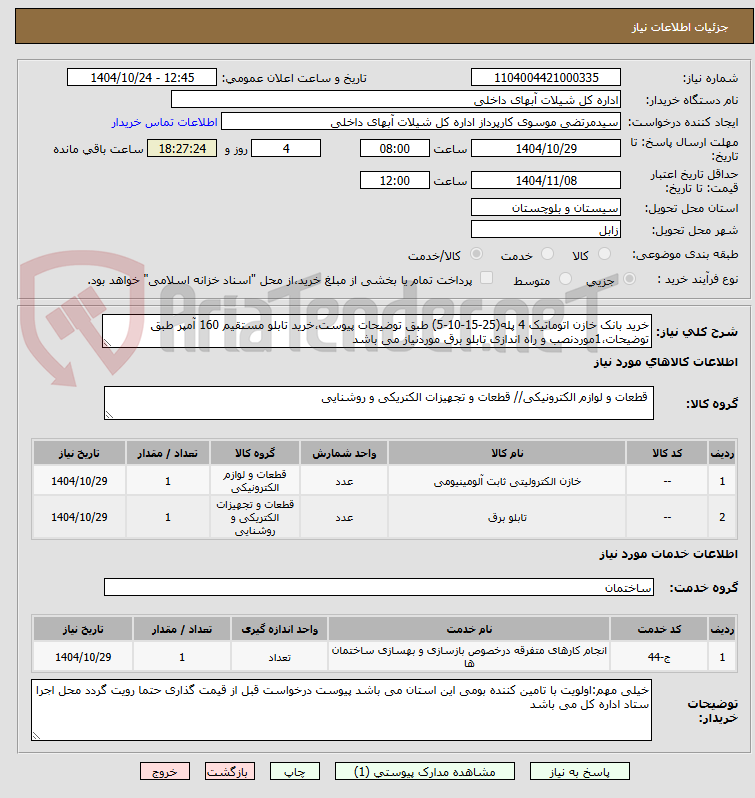755x798 pixels.
Task: Click the cell خازن الکترولیتی ثابت آلومینیومی
Action: 507,481
